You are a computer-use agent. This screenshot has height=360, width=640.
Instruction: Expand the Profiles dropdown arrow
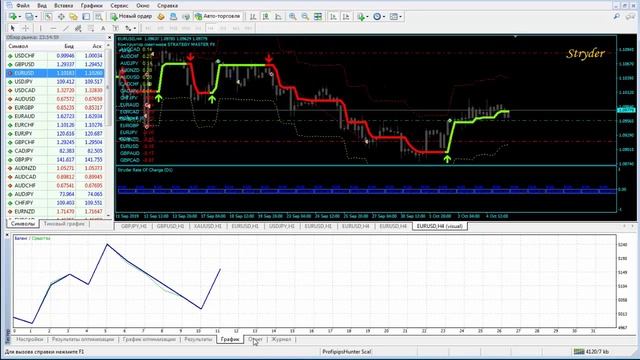tap(36, 17)
